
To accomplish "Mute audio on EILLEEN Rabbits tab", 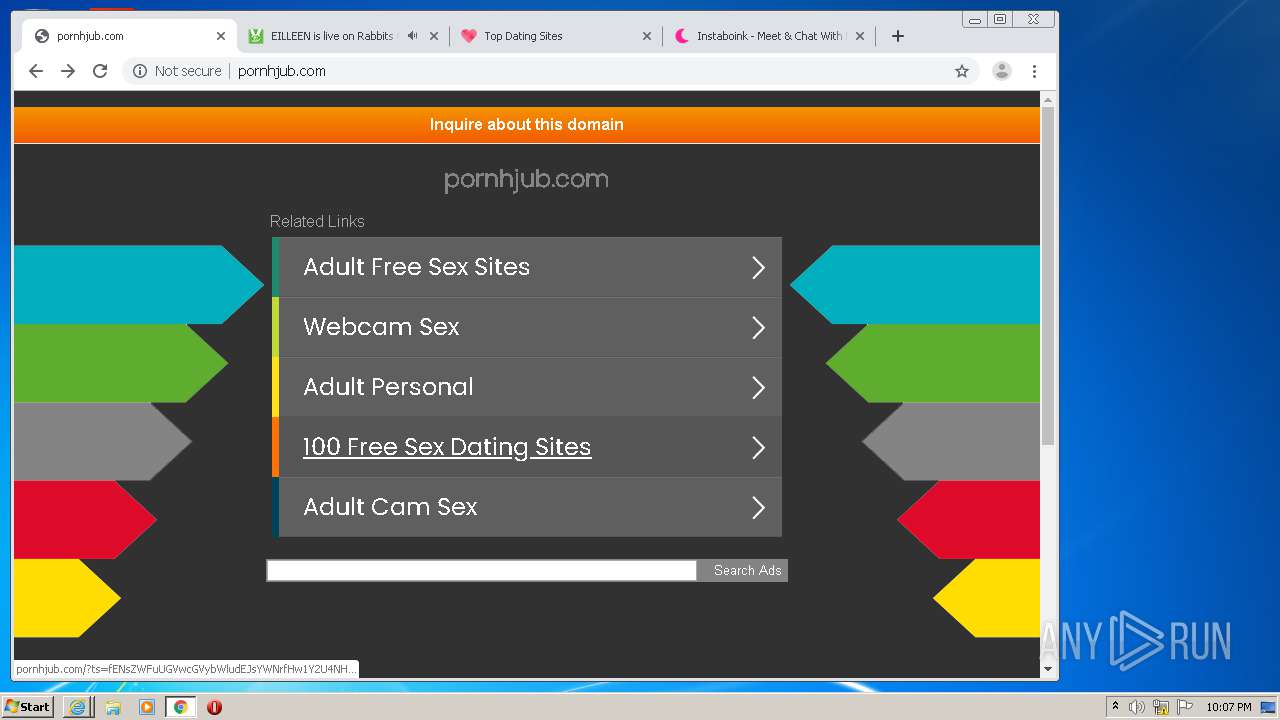I will pyautogui.click(x=412, y=36).
